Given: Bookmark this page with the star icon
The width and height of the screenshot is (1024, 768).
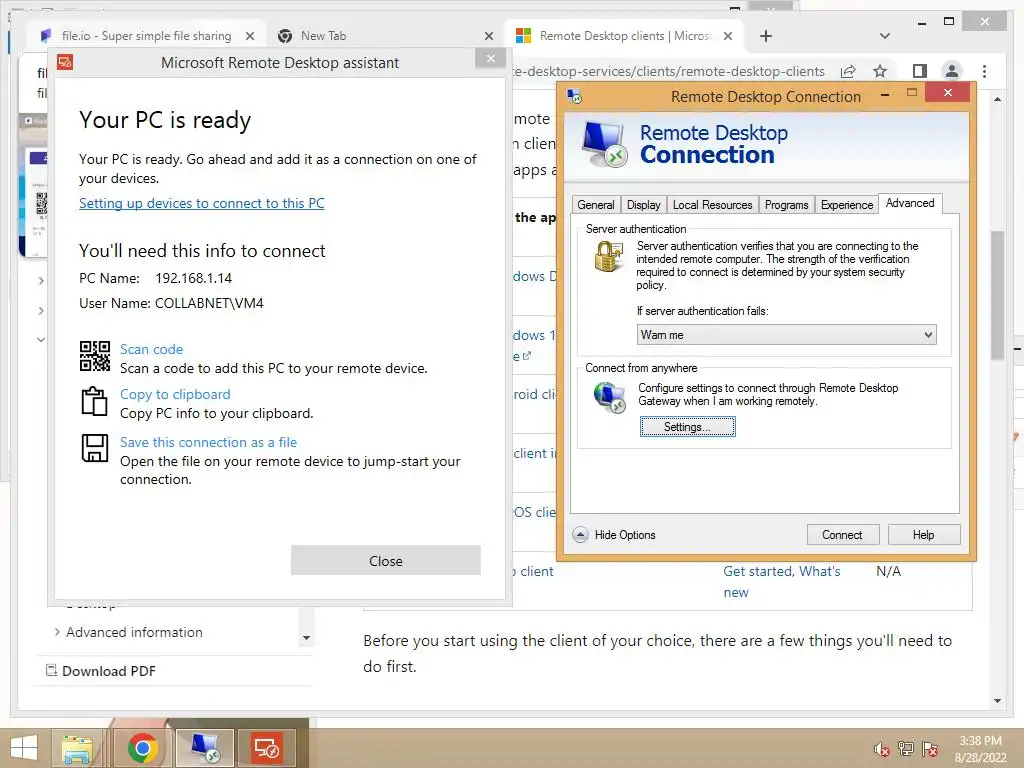Looking at the screenshot, I should 880,71.
